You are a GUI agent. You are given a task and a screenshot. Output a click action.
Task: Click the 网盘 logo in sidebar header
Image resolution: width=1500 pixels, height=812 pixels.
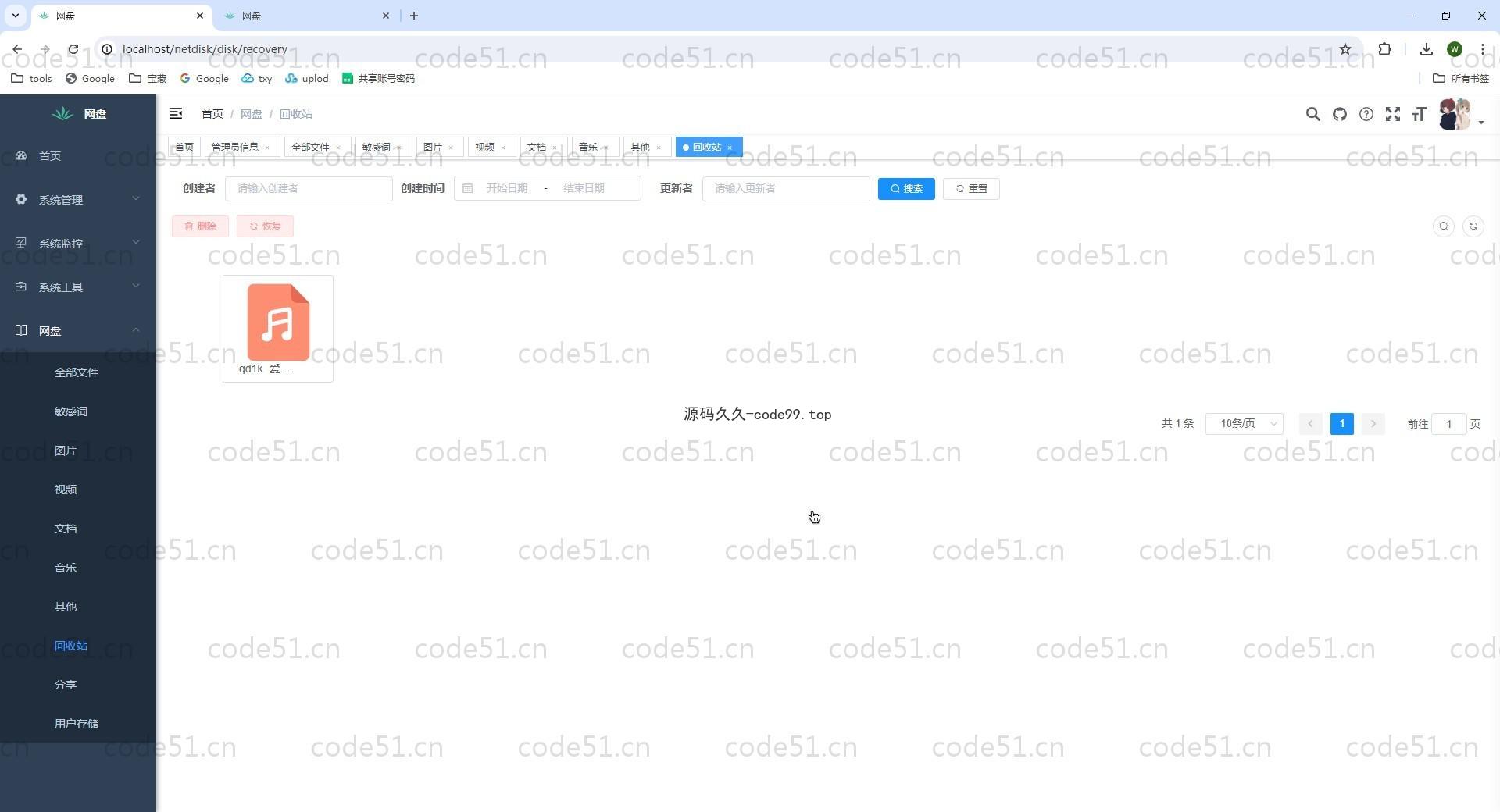pos(78,114)
